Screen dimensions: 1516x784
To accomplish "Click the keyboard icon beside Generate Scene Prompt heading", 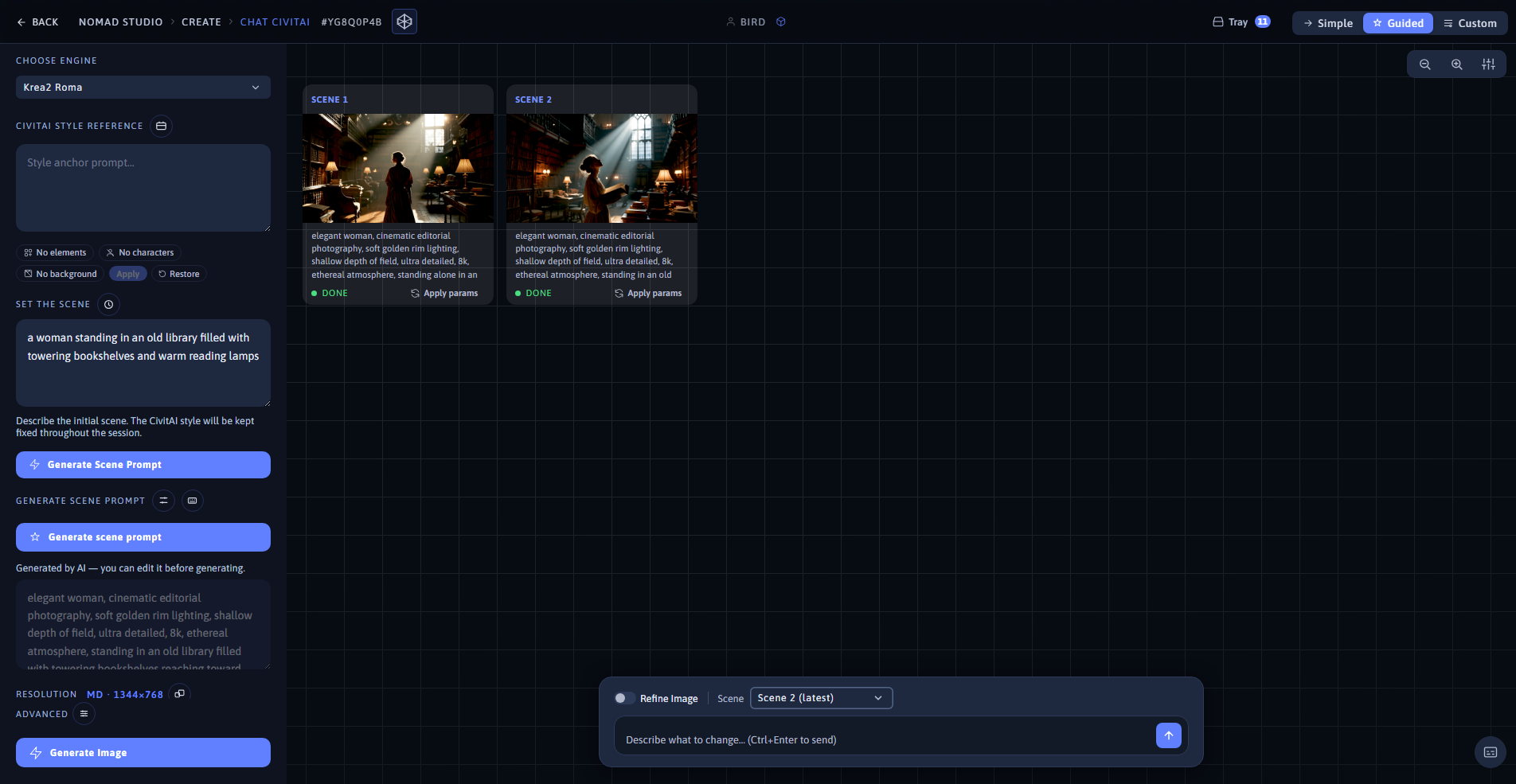I will [192, 501].
